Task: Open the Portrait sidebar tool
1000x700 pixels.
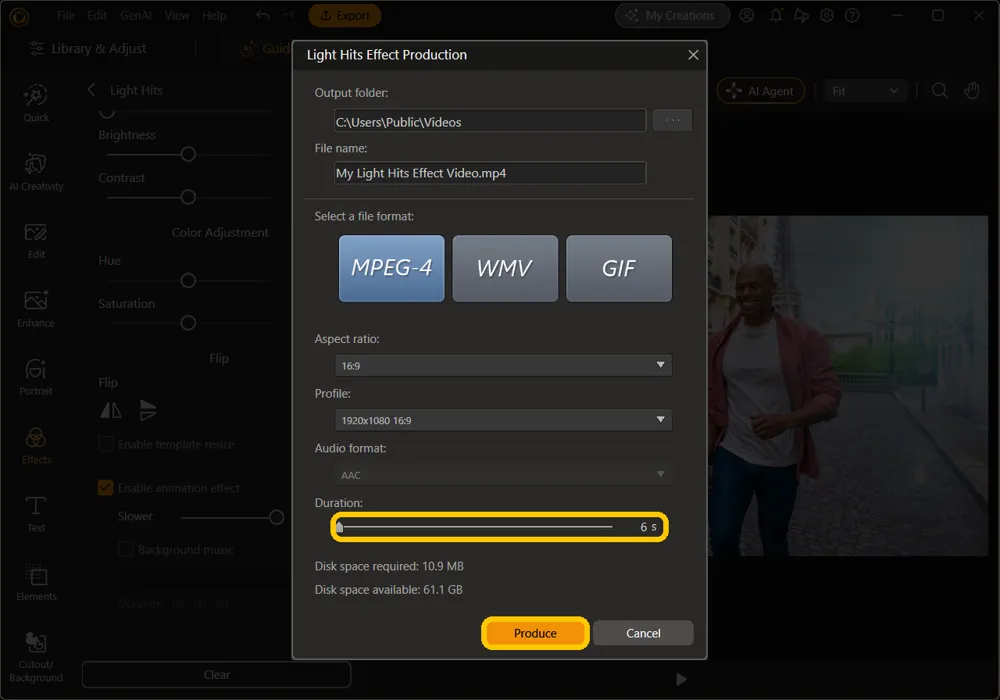Action: pos(36,377)
